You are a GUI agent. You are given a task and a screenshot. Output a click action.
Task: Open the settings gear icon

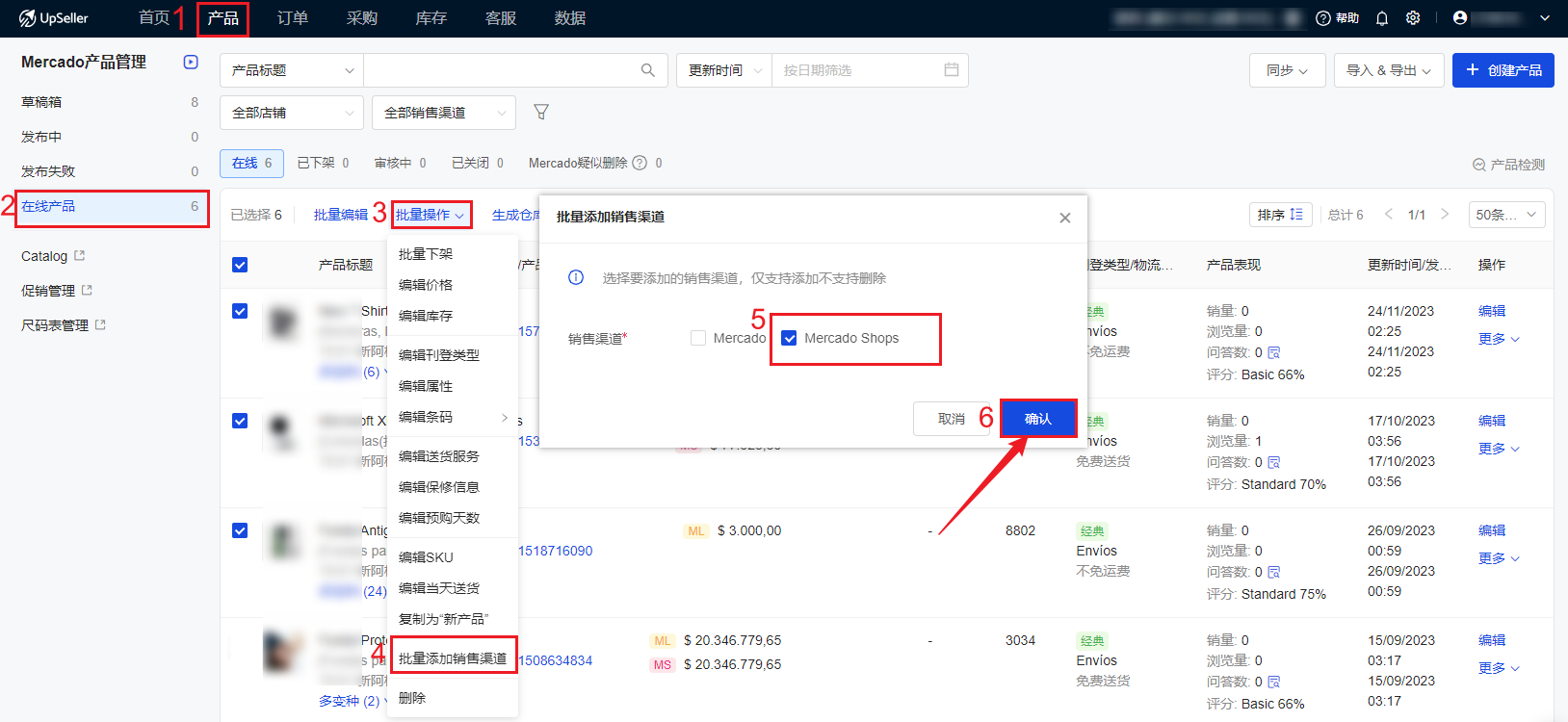coord(1413,18)
